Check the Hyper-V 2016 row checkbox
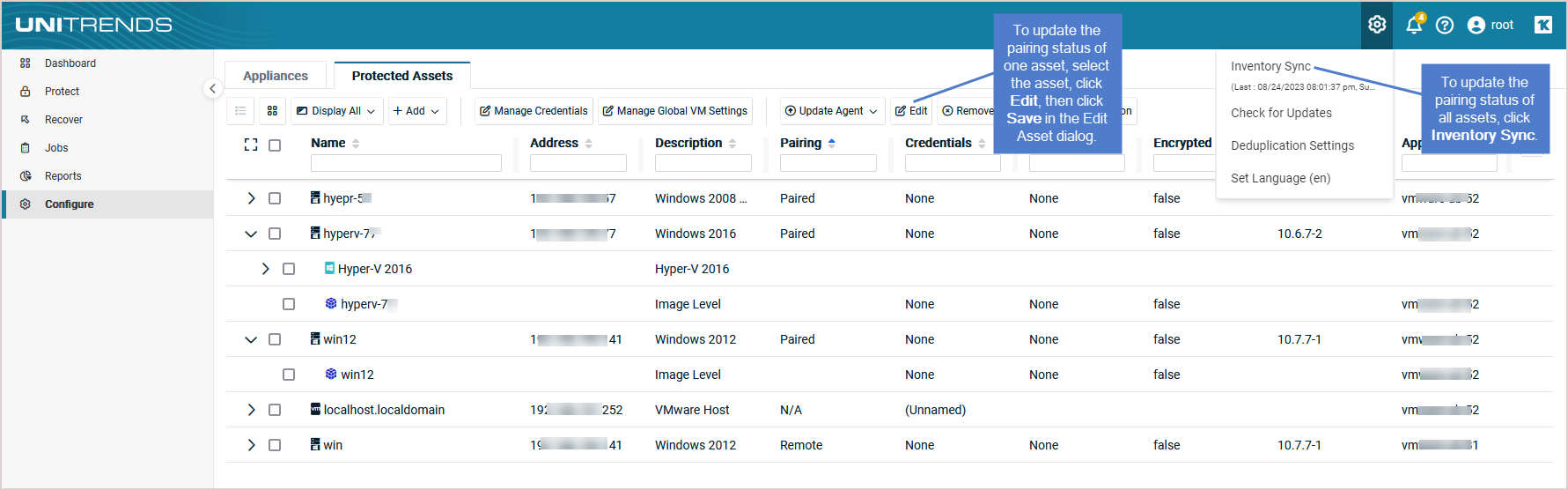The width and height of the screenshot is (1568, 490). [x=289, y=269]
